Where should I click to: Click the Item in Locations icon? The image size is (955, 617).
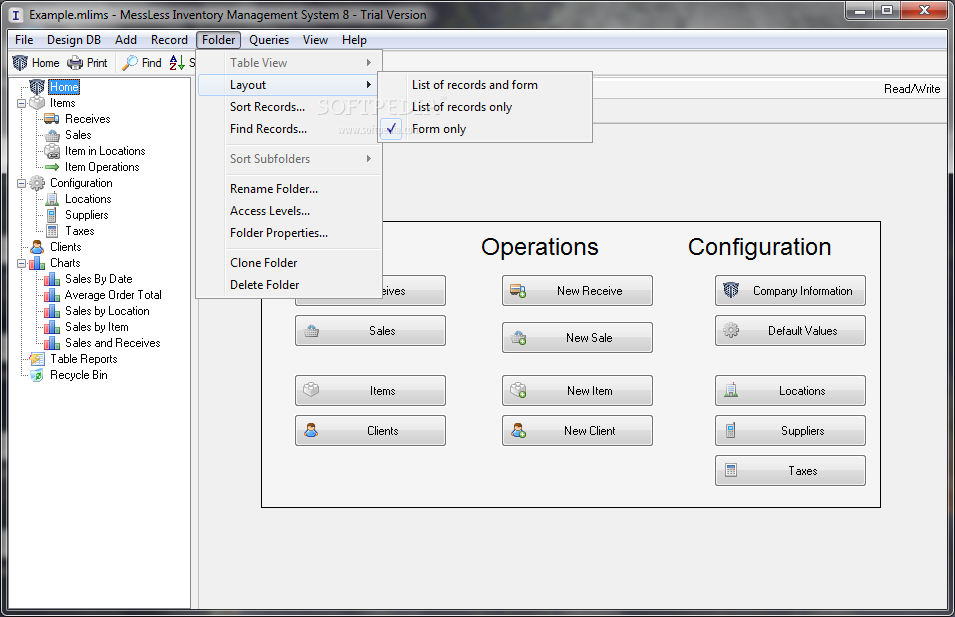pos(52,150)
